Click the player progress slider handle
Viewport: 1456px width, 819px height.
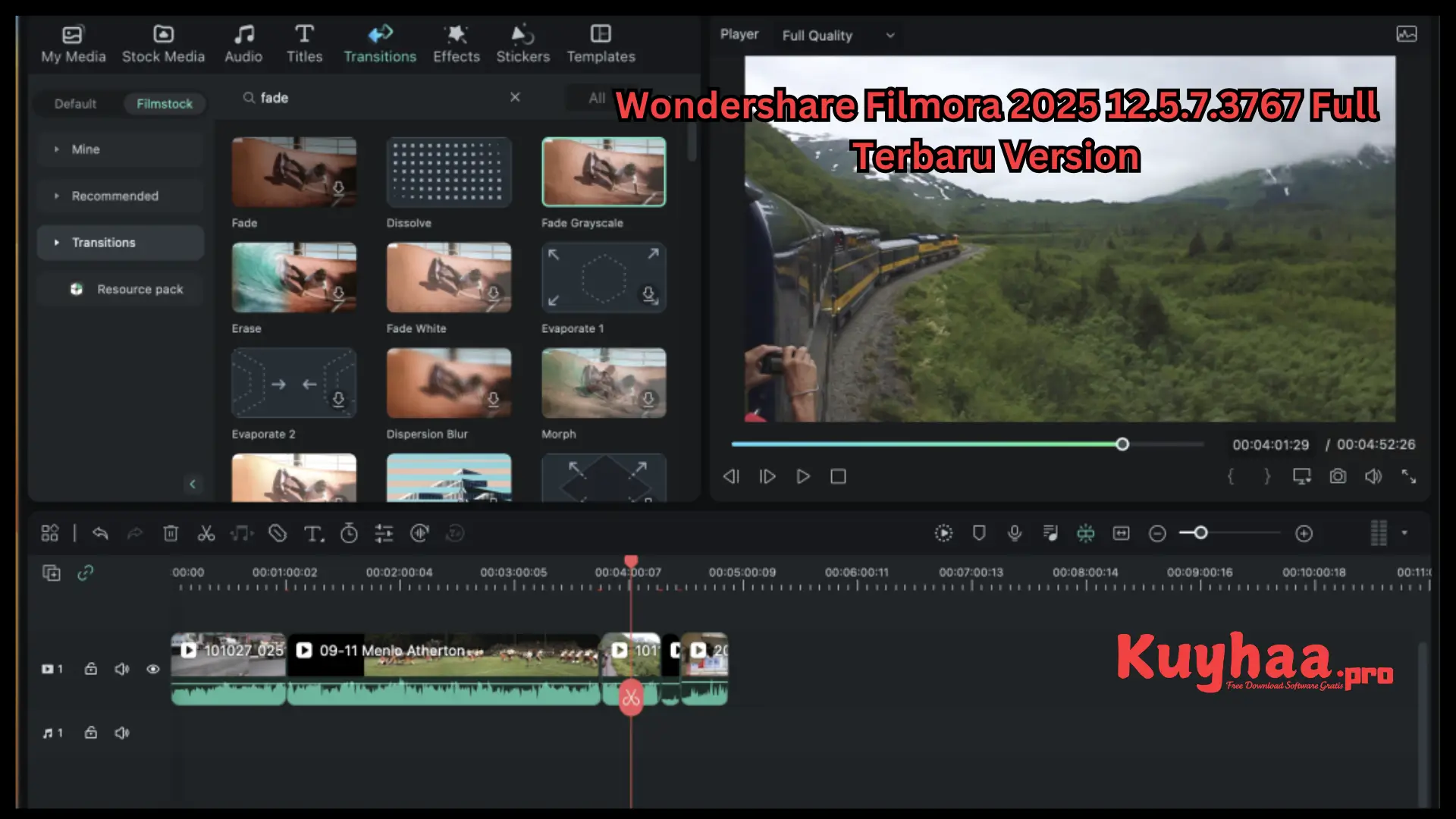[1122, 444]
